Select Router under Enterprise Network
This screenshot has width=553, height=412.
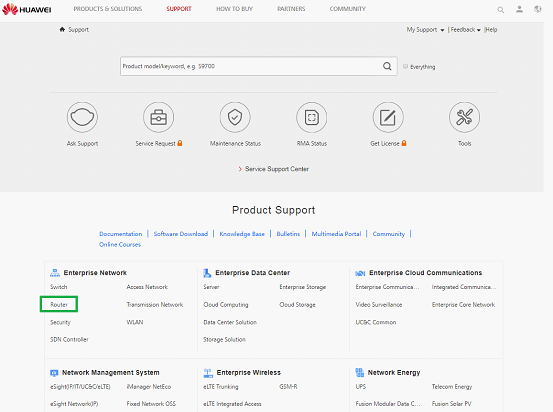pos(59,304)
